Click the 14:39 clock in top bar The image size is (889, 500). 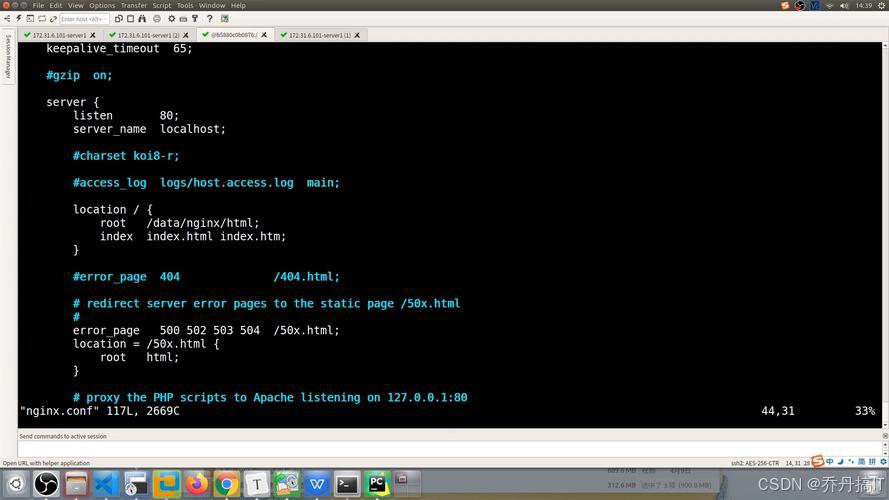coord(863,5)
